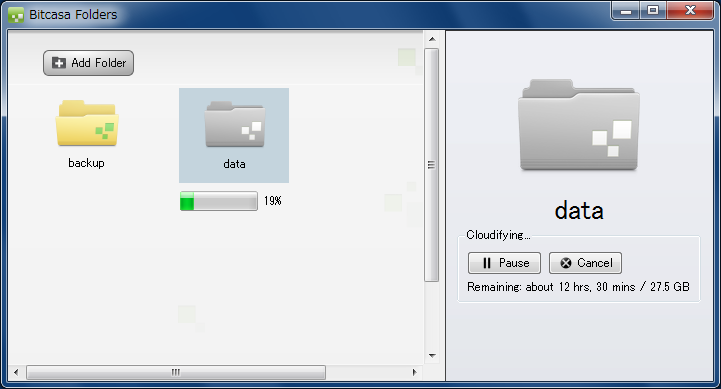Click the vertical scrollbar down arrow
This screenshot has height=389, width=721.
point(432,355)
